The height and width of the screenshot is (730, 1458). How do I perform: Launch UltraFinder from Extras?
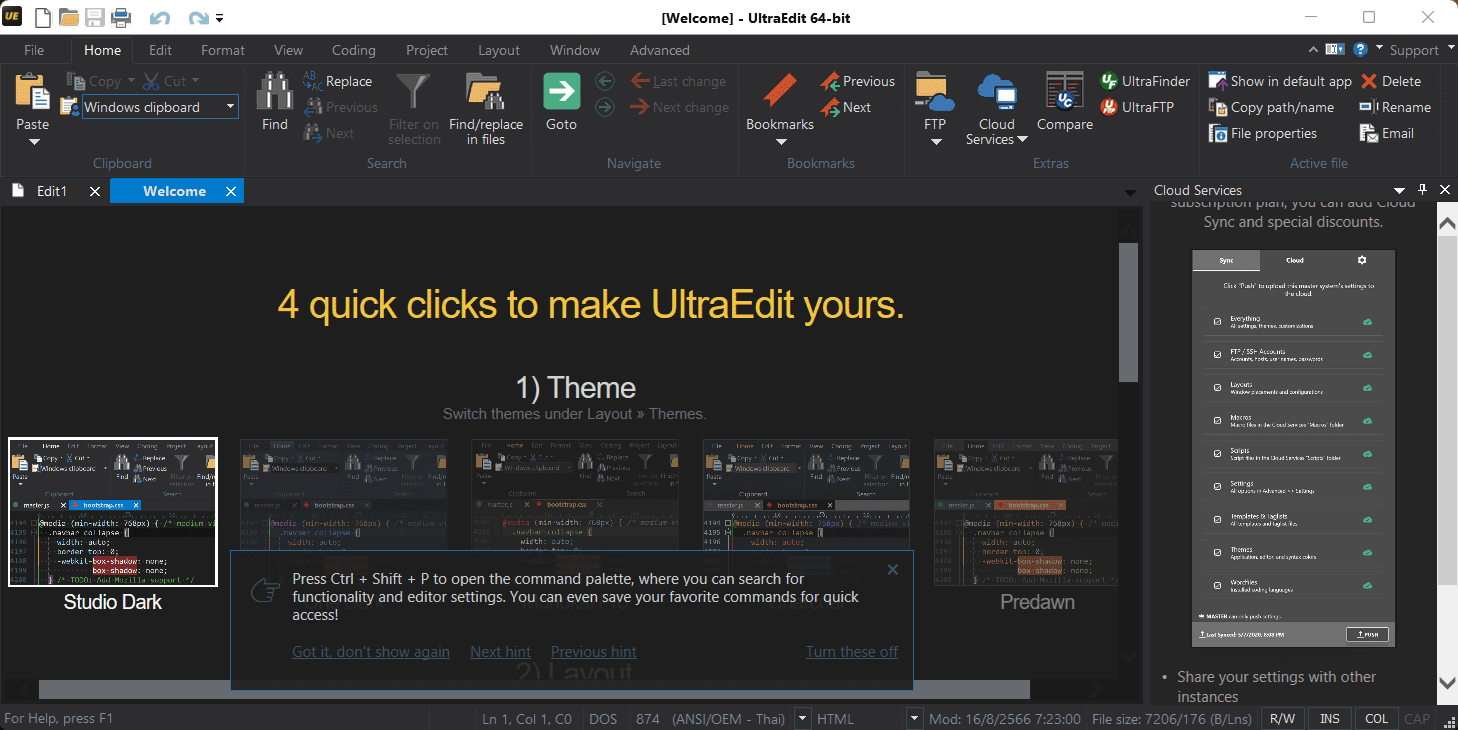click(1145, 81)
